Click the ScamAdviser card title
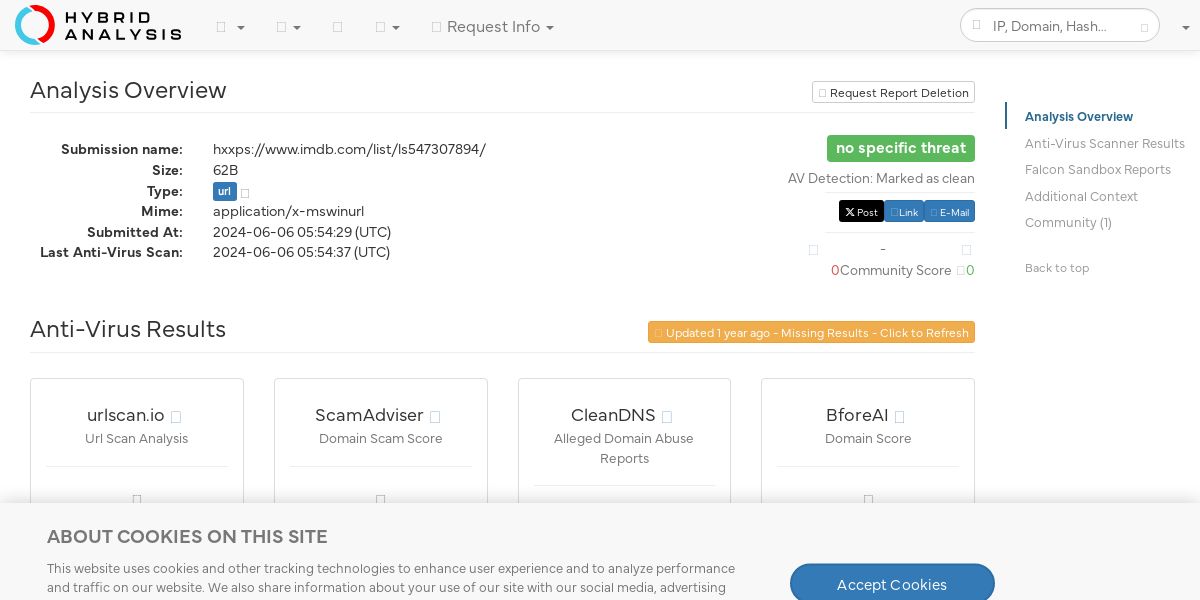 pos(369,415)
